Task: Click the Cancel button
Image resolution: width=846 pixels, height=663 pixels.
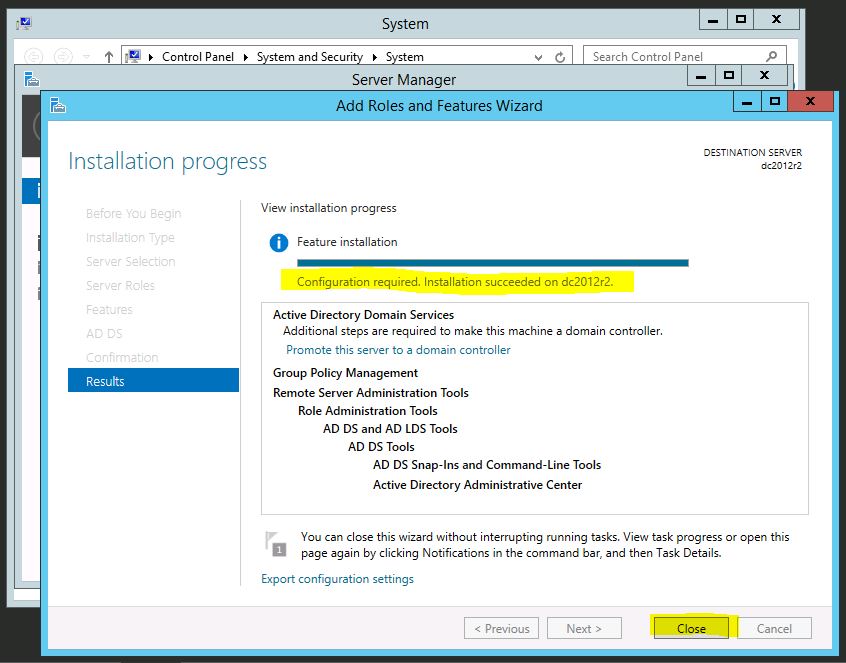Action: 774,628
